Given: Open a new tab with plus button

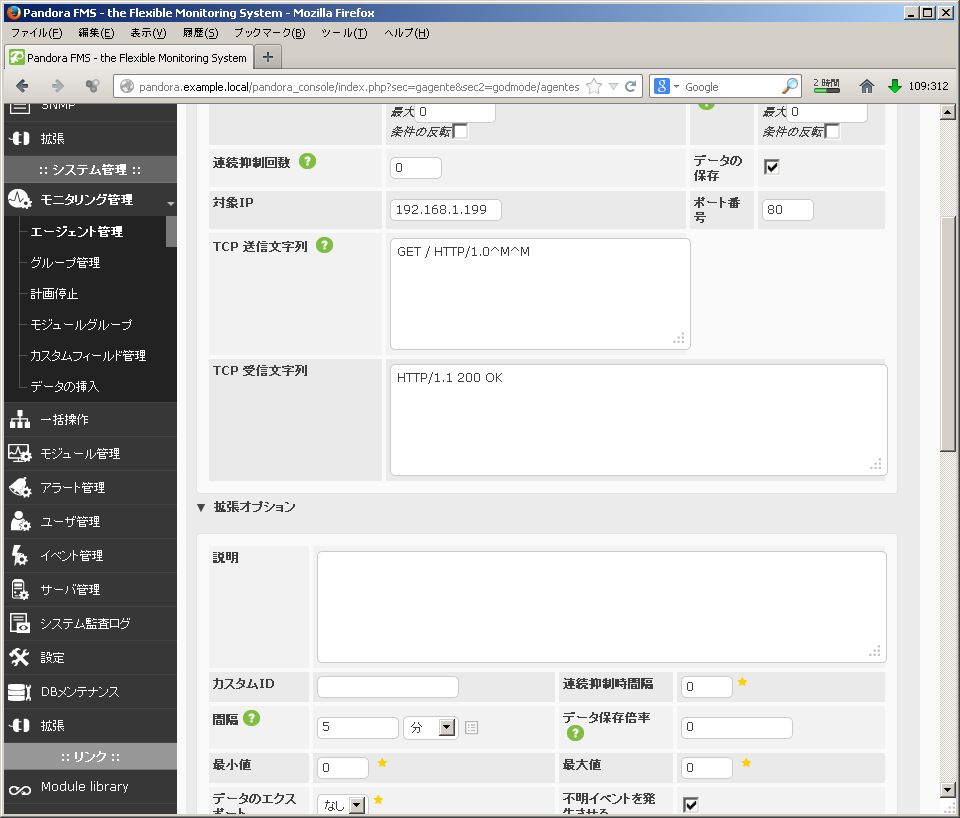Looking at the screenshot, I should [268, 57].
